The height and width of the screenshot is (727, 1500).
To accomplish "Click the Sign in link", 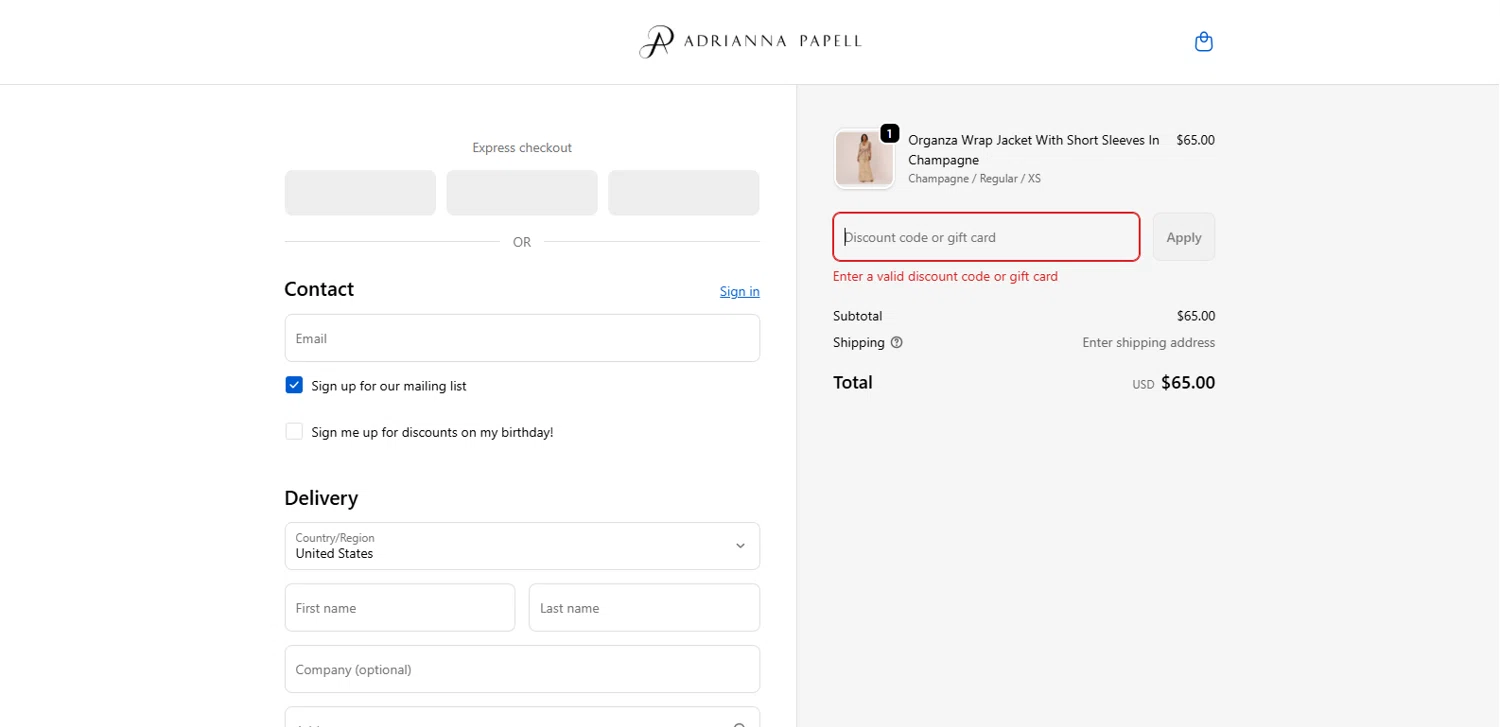I will click(739, 291).
